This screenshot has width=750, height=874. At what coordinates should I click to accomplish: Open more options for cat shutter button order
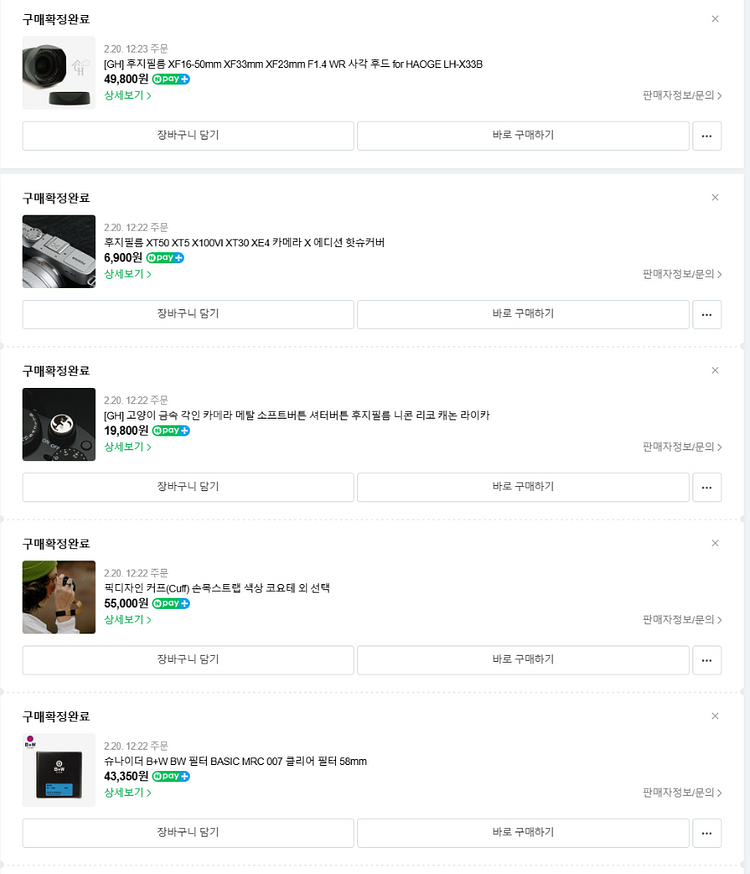coord(707,487)
